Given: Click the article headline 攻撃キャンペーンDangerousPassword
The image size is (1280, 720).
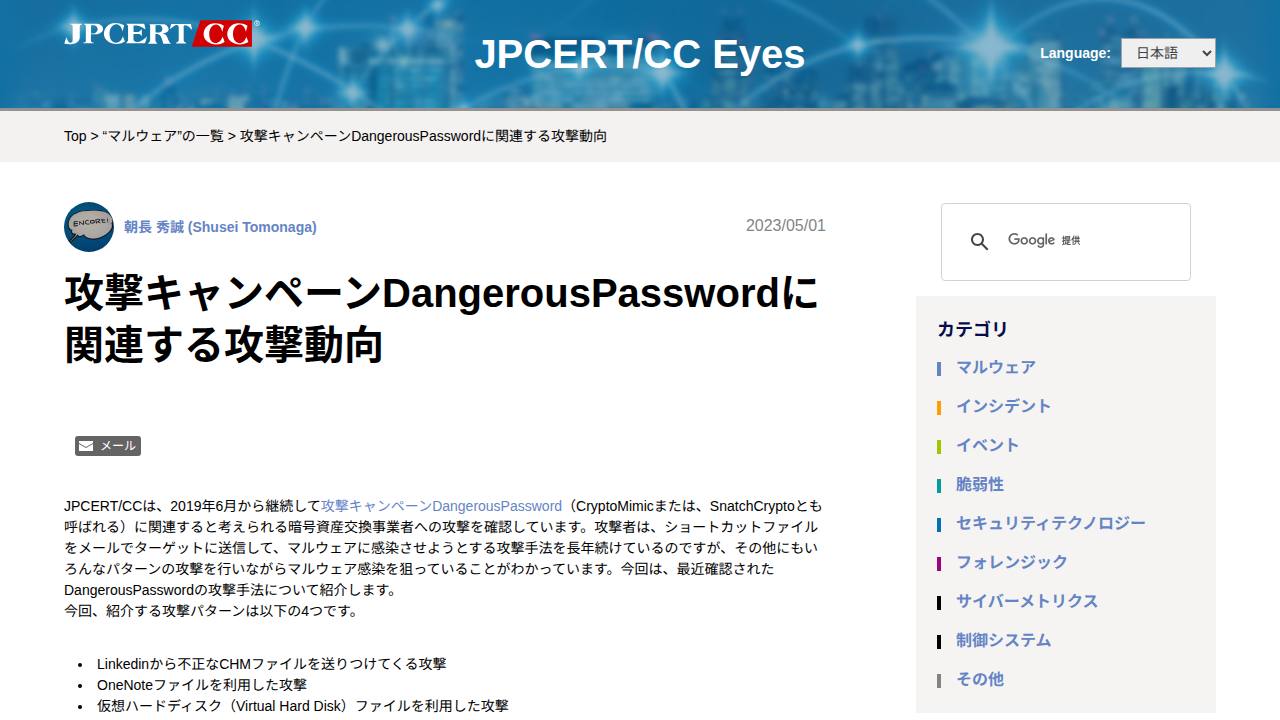Looking at the screenshot, I should coord(442,319).
